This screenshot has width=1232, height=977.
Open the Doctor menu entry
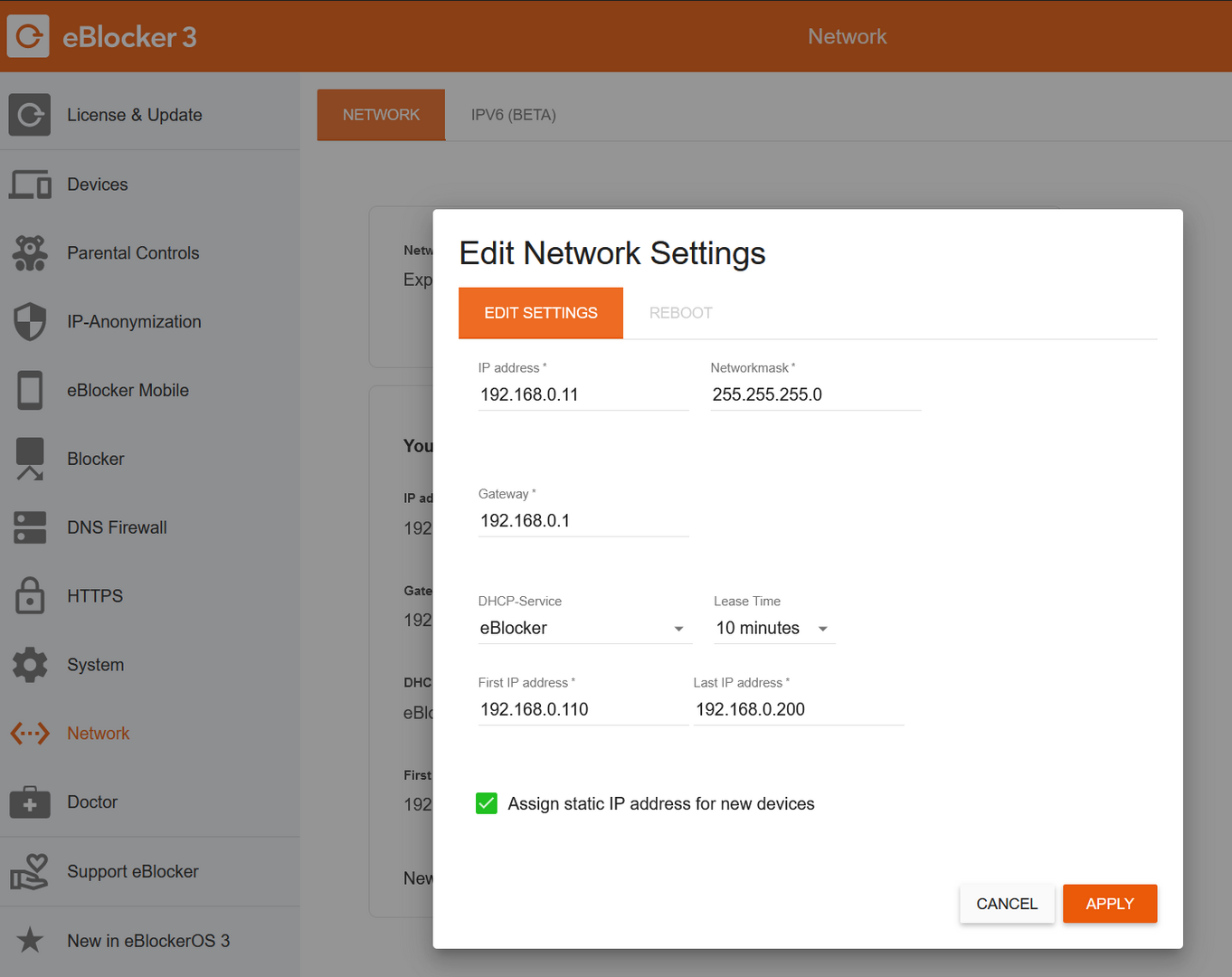[x=92, y=802]
